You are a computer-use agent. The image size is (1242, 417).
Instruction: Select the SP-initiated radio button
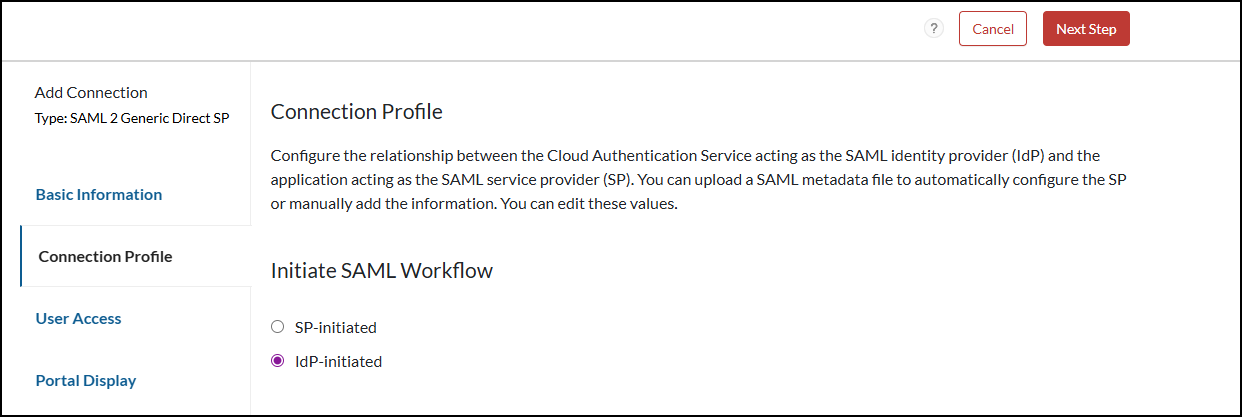[x=278, y=327]
